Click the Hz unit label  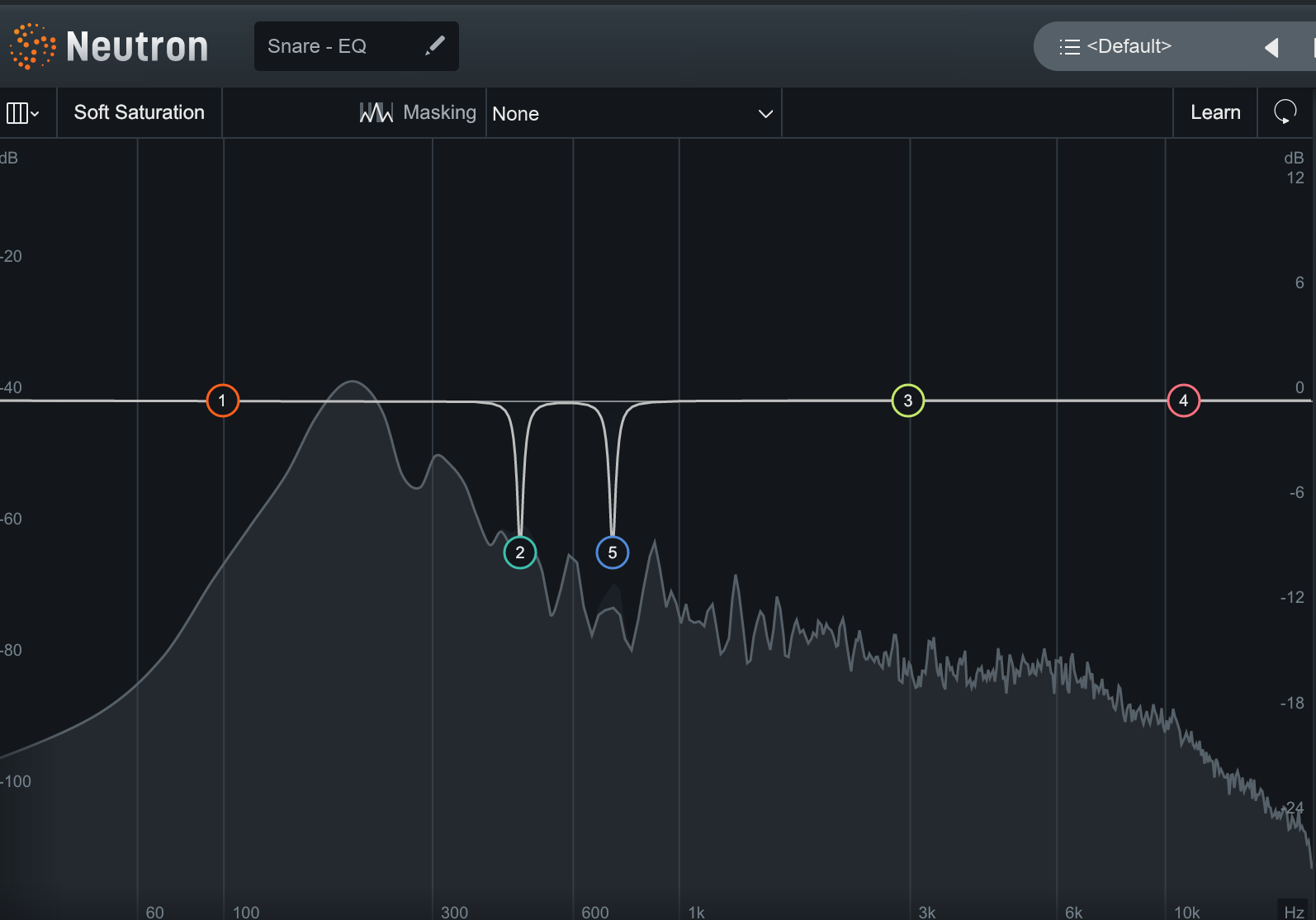point(1294,912)
